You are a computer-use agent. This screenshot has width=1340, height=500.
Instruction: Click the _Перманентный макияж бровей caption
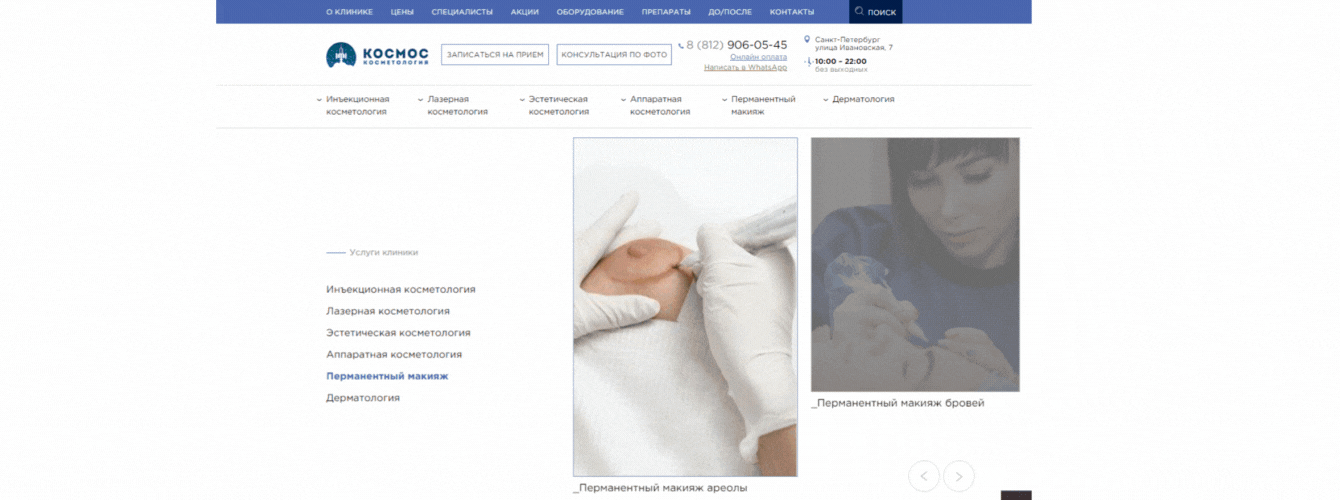click(x=898, y=403)
